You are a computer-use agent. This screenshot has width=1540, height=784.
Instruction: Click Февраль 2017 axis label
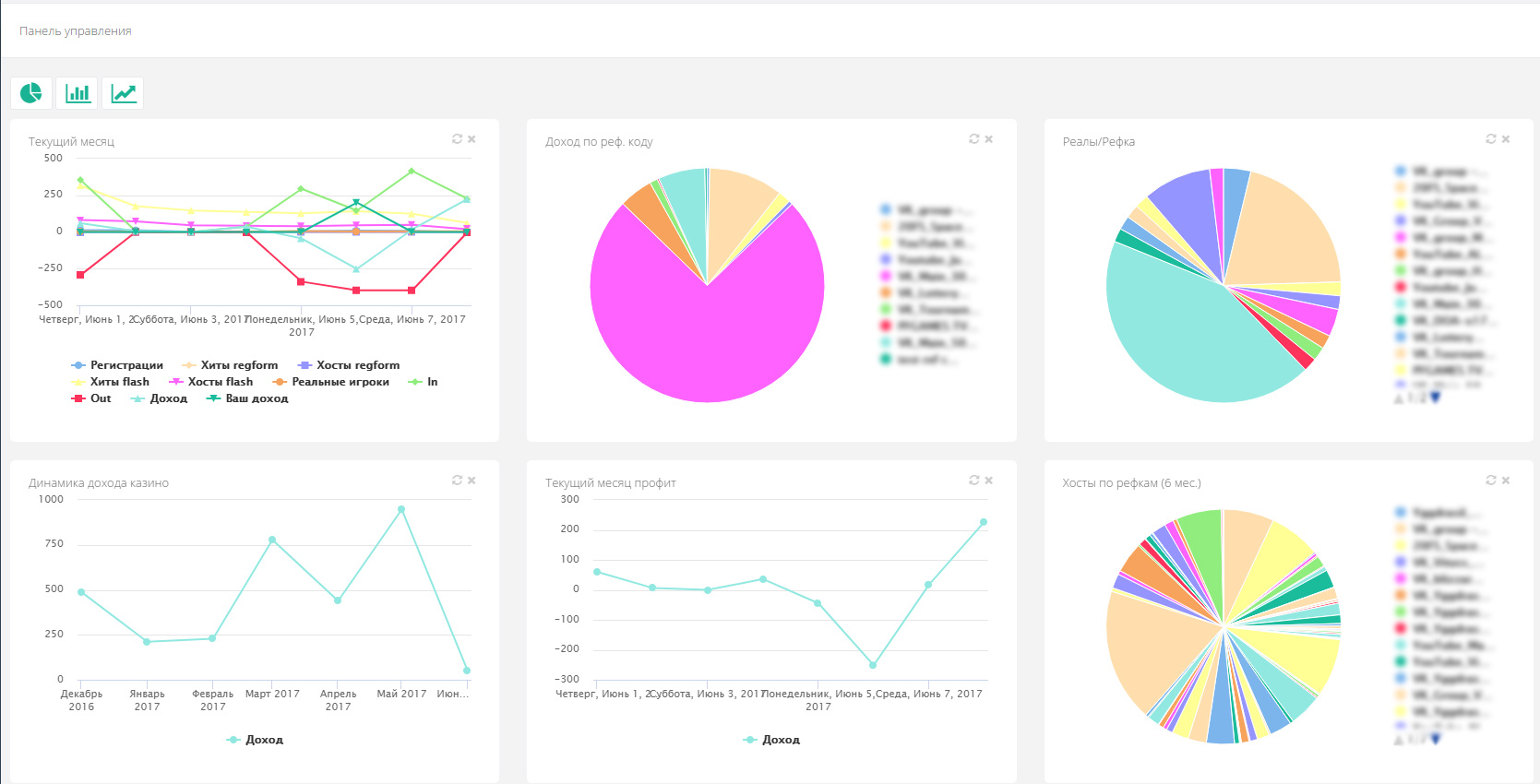213,700
